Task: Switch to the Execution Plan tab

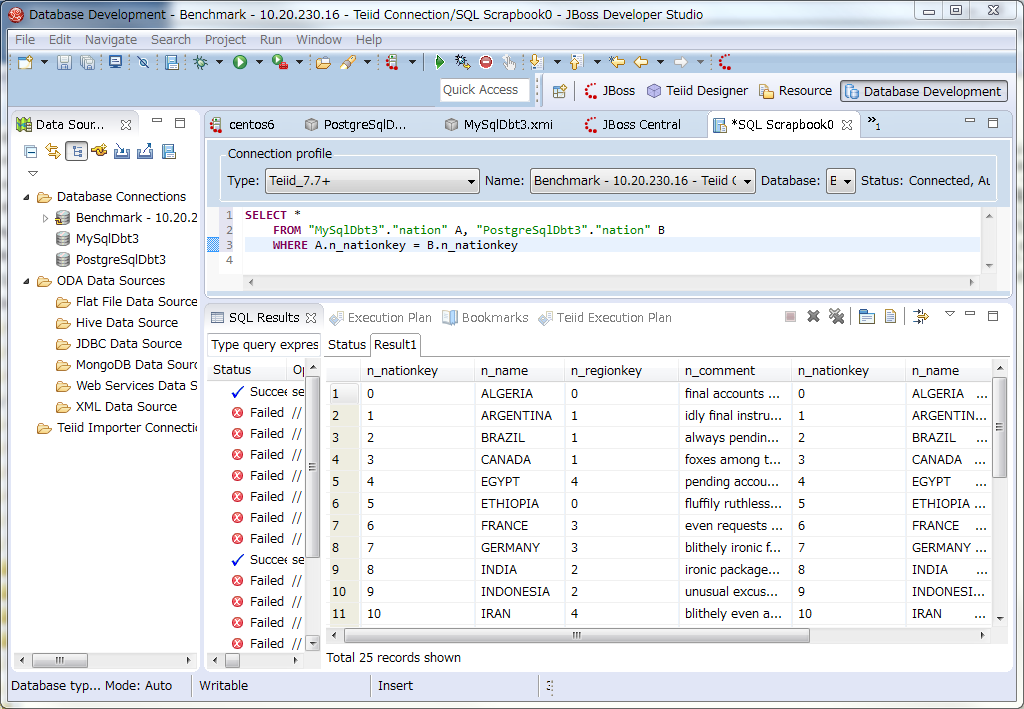Action: click(381, 318)
